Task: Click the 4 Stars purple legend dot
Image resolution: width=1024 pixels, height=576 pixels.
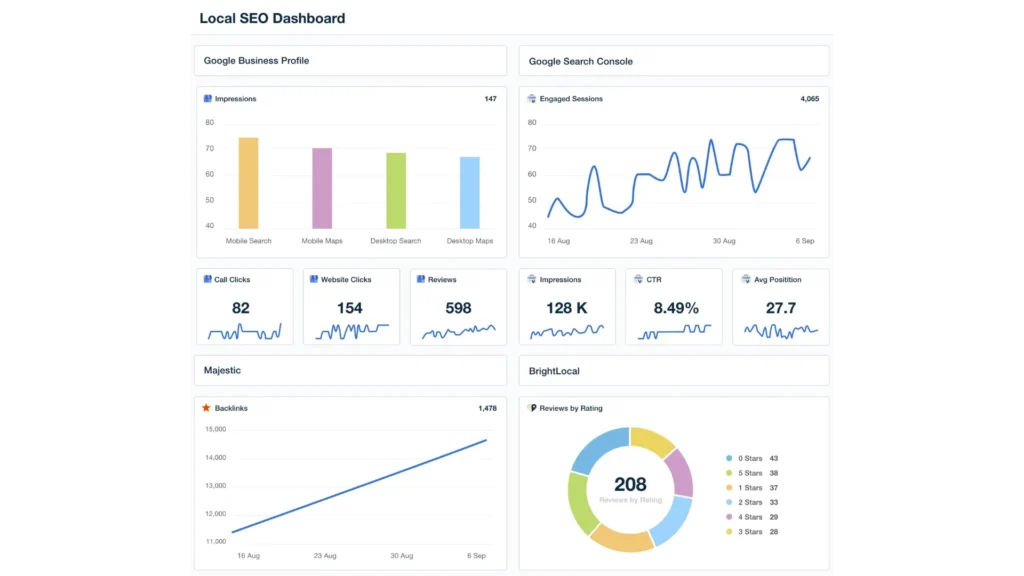Action: pyautogui.click(x=730, y=517)
